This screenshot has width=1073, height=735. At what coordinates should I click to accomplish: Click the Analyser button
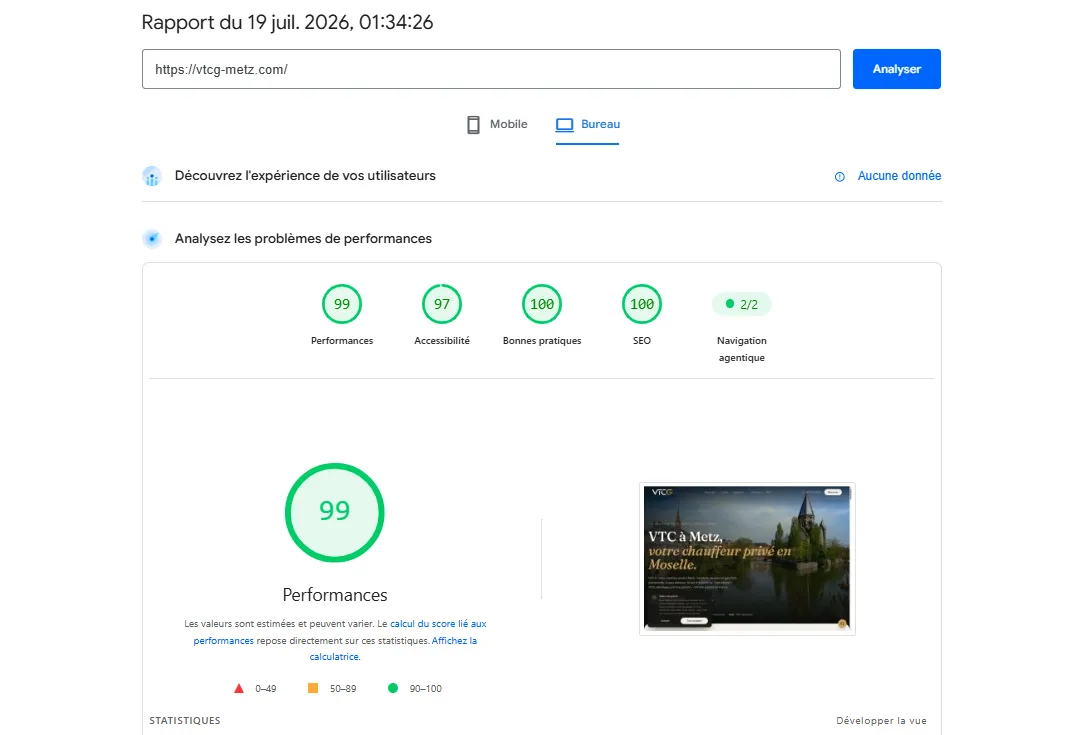[x=896, y=69]
